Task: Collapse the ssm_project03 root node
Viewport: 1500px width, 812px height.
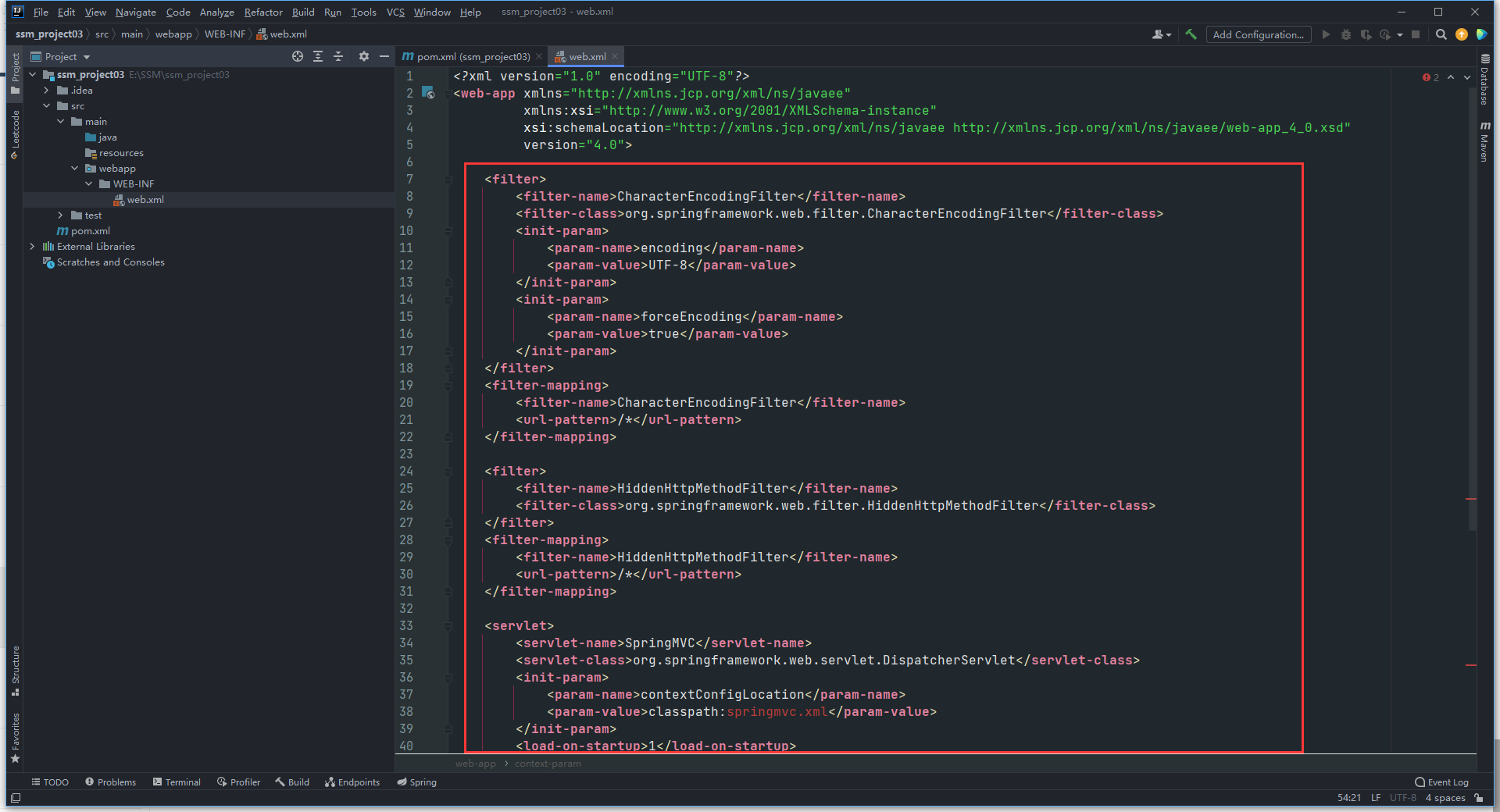Action: (x=32, y=75)
